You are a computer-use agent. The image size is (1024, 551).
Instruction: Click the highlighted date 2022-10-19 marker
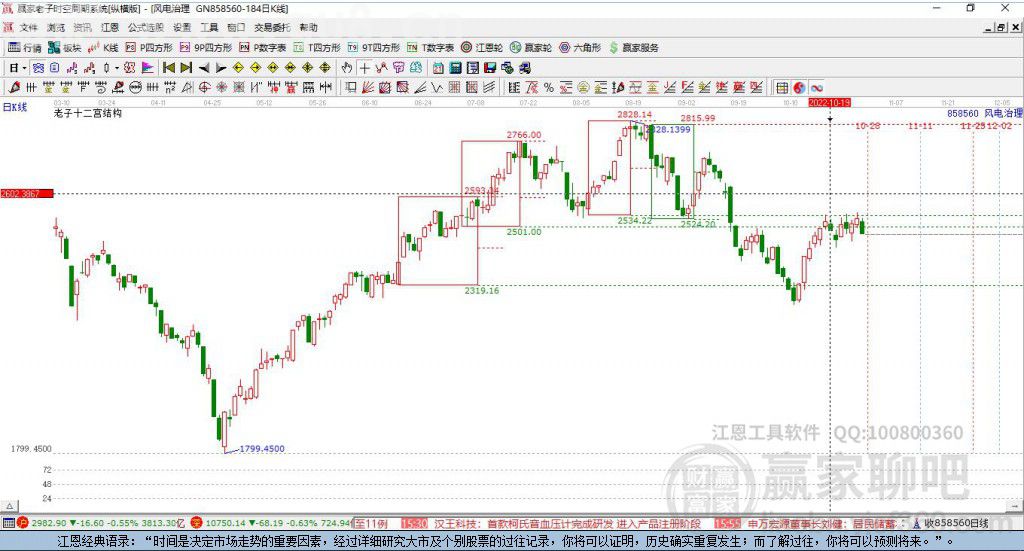click(x=829, y=103)
